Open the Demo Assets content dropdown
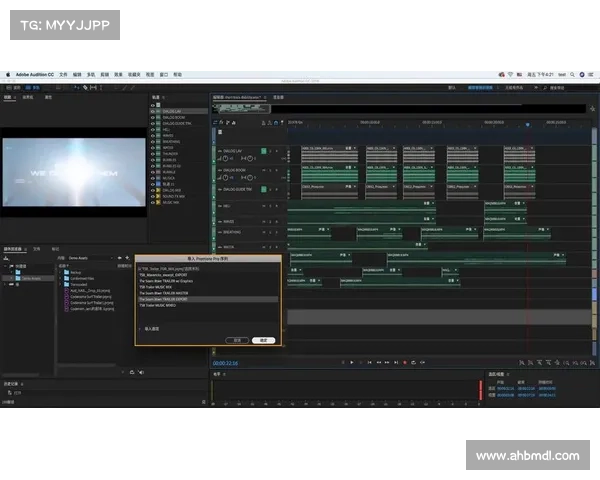Screen dimensions: 600x480 click(x=91, y=258)
